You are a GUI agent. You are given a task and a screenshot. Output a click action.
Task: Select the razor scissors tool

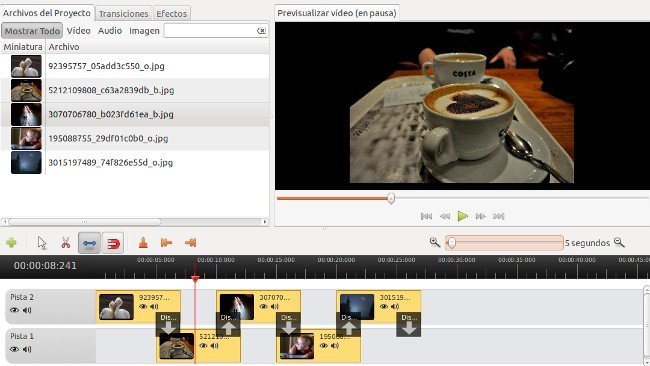(x=65, y=243)
